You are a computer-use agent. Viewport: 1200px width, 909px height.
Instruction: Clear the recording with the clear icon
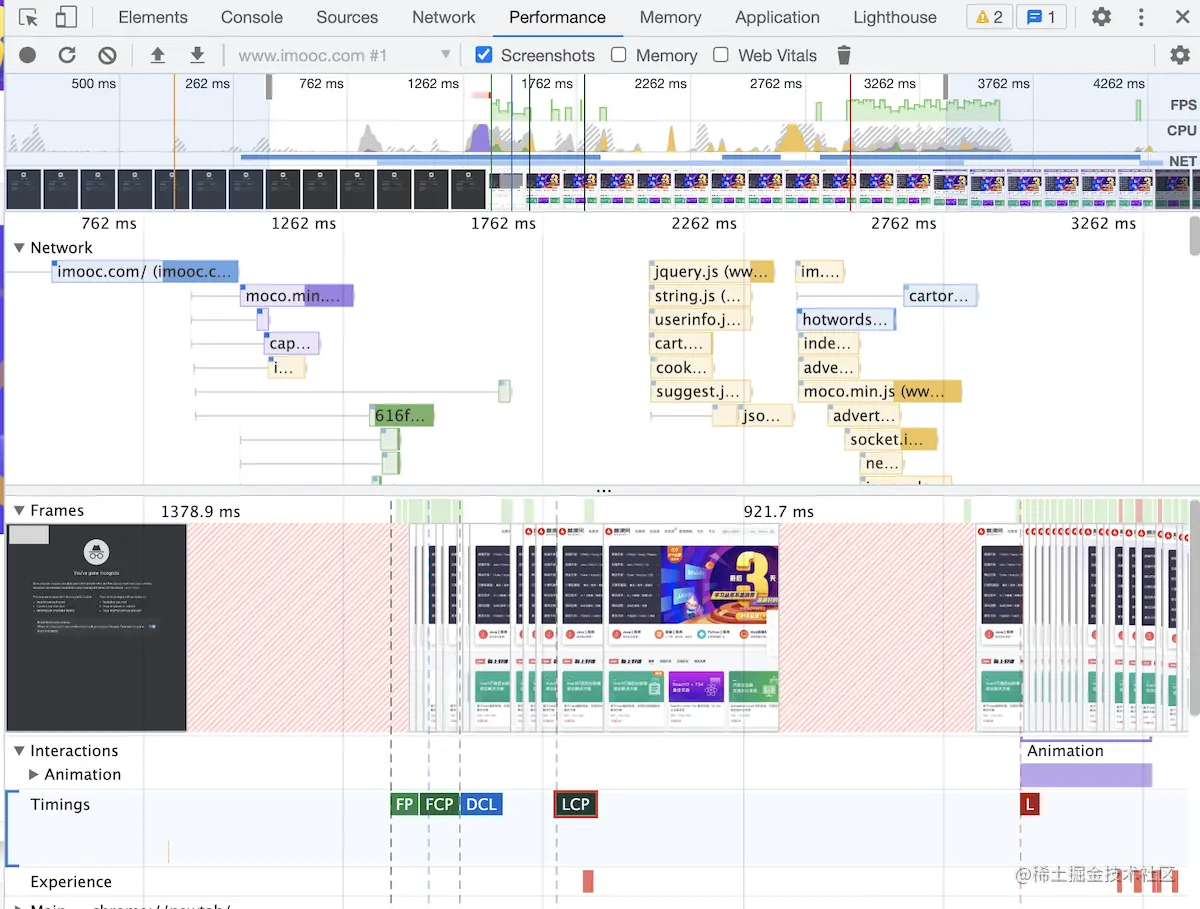pyautogui.click(x=107, y=55)
